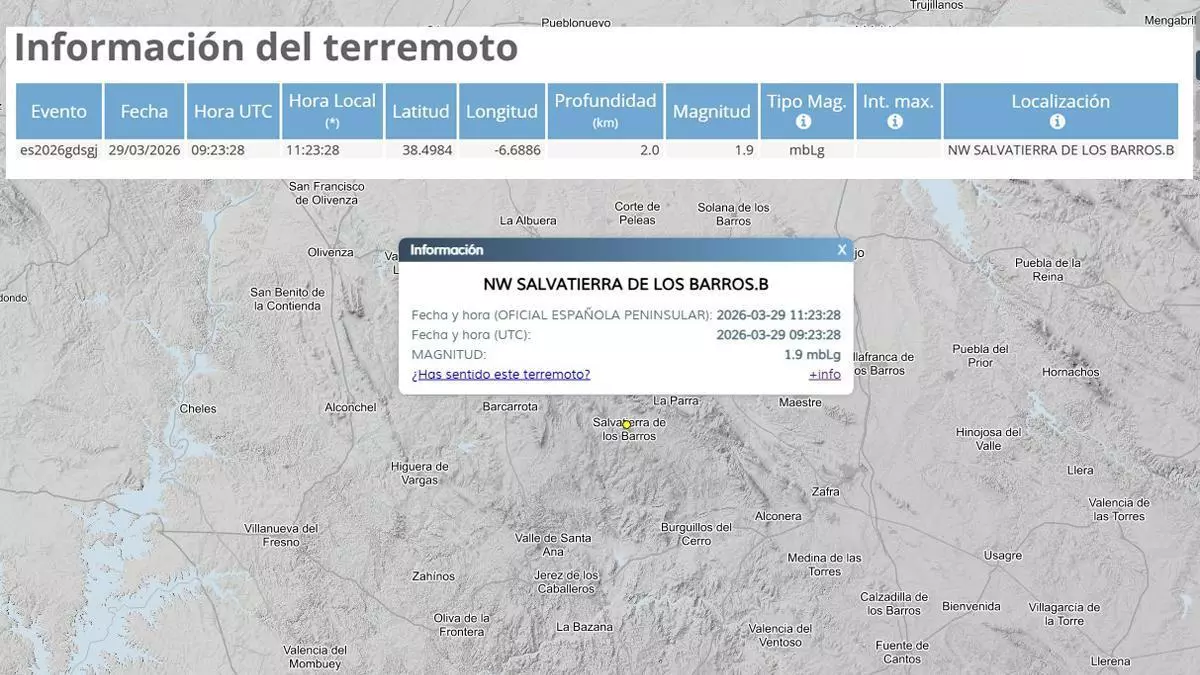Click the NW SALVATIERRA DE LOS BARROS.B table cell
The height and width of the screenshot is (675, 1200).
click(1060, 150)
